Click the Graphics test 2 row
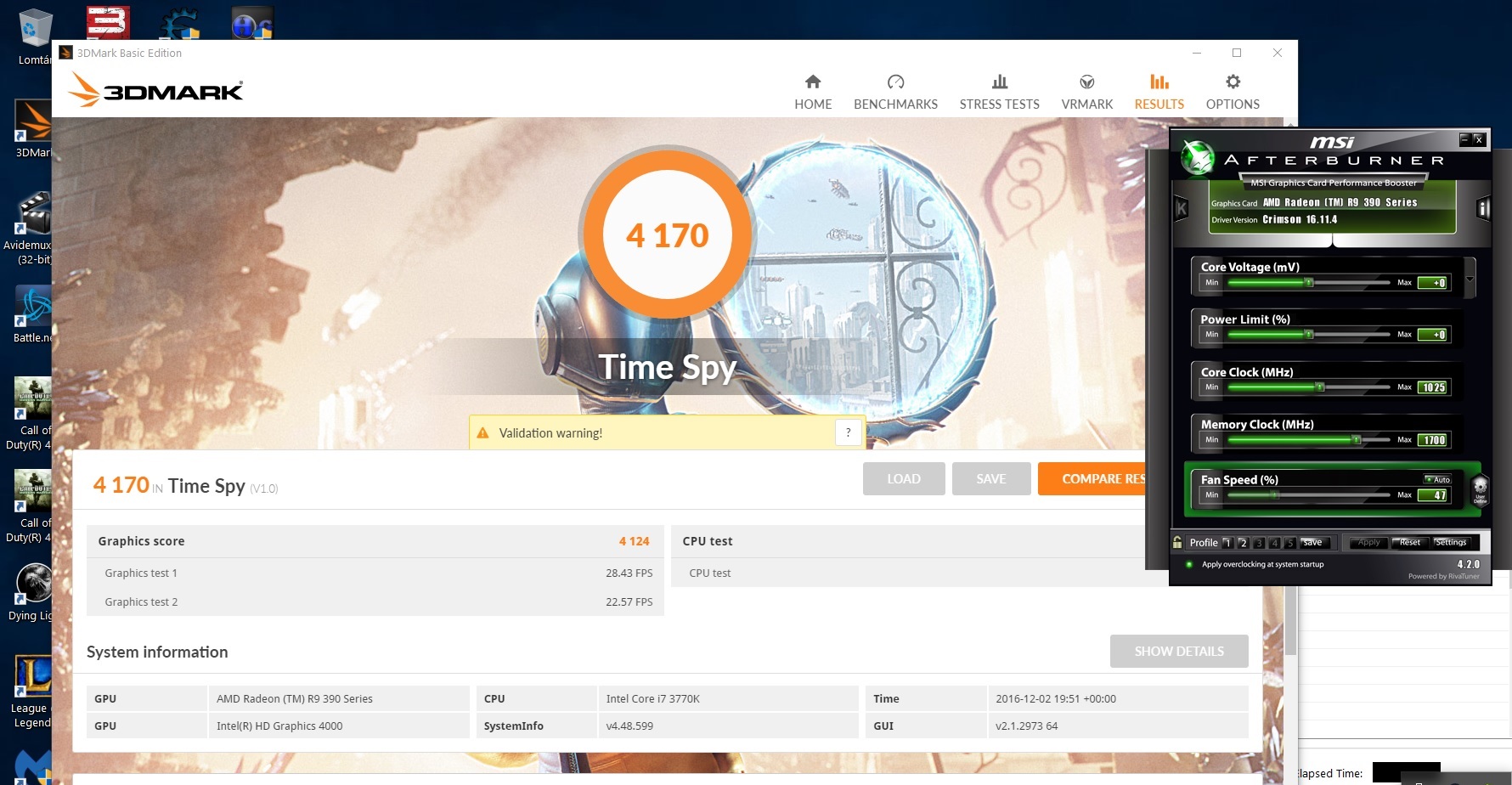The image size is (1512, 785). [375, 601]
